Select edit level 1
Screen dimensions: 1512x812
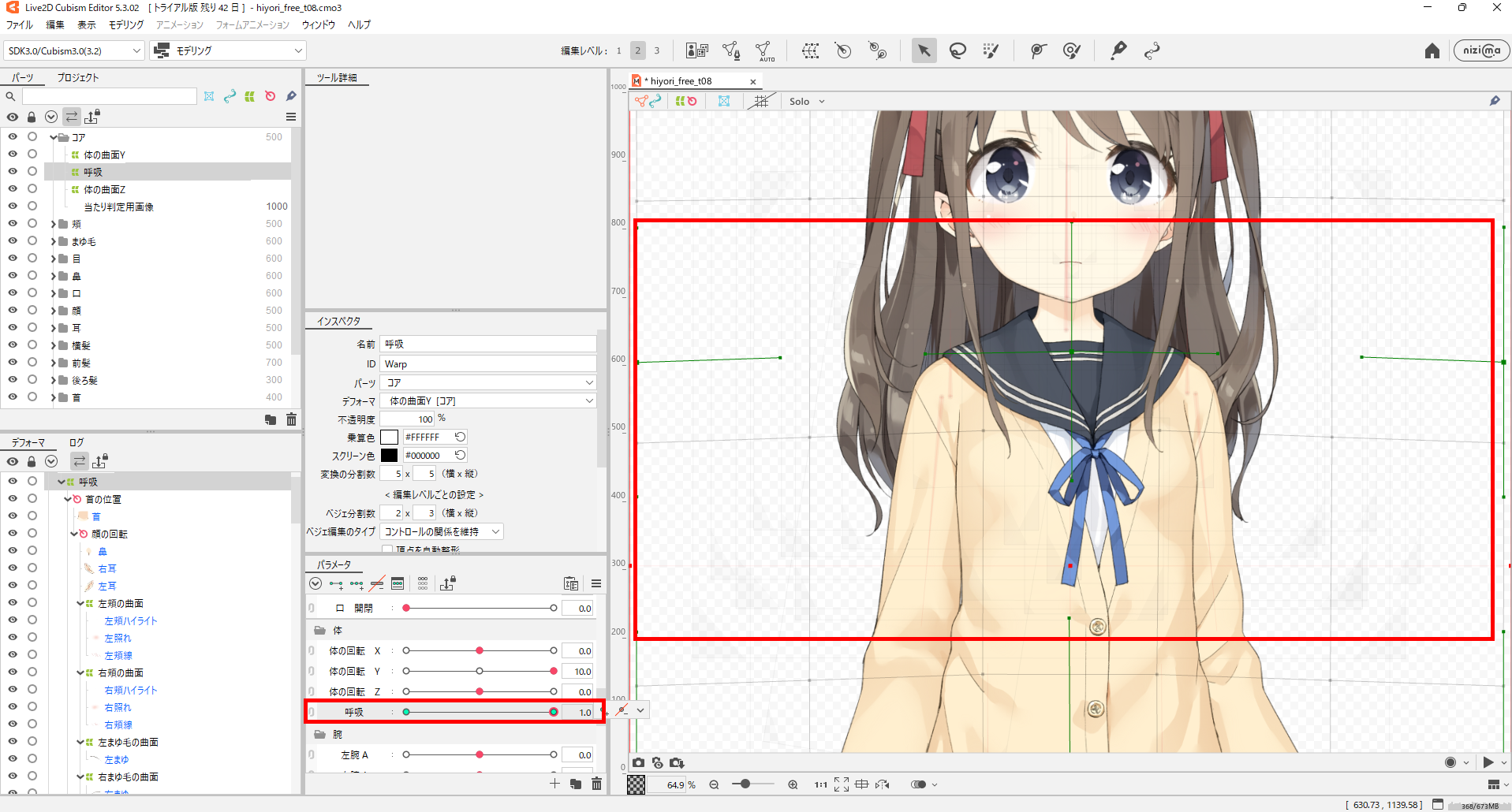click(619, 51)
